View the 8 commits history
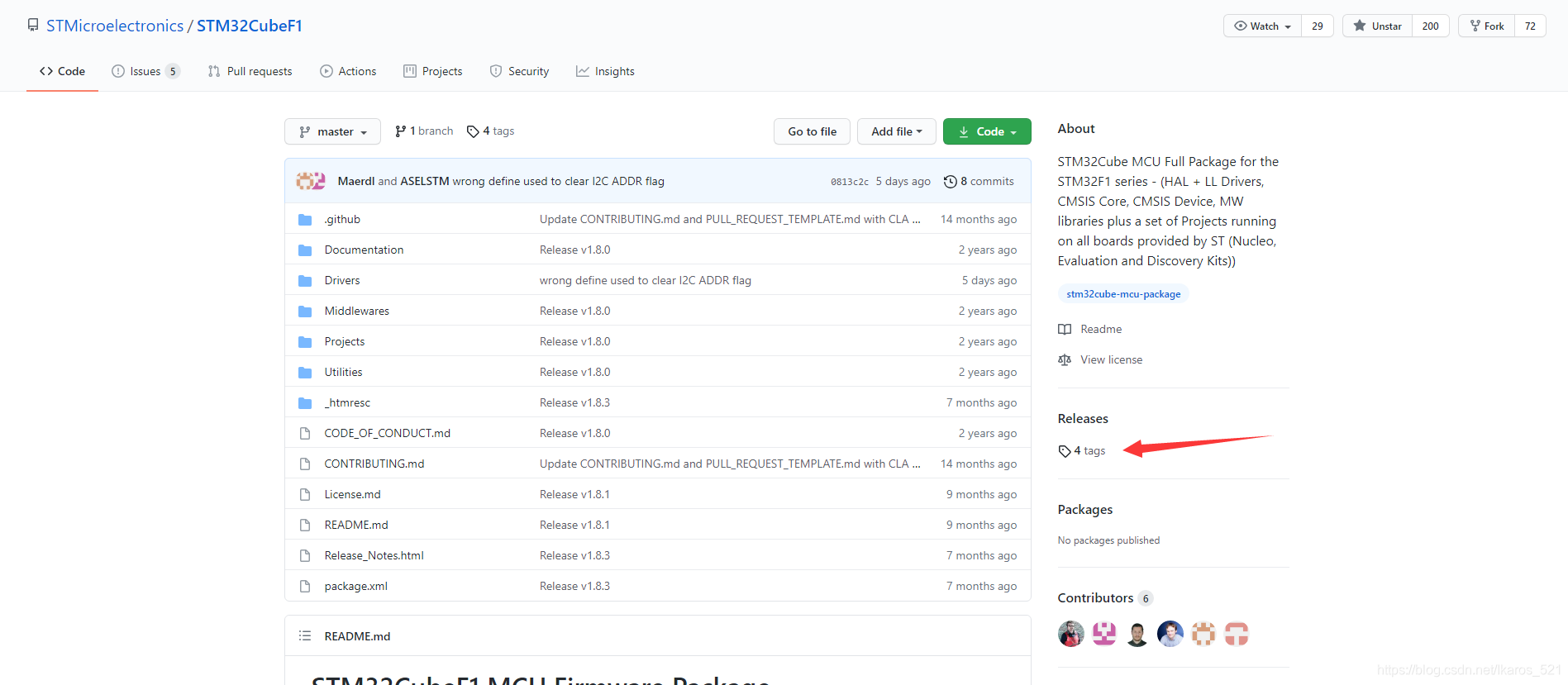 pyautogui.click(x=979, y=181)
